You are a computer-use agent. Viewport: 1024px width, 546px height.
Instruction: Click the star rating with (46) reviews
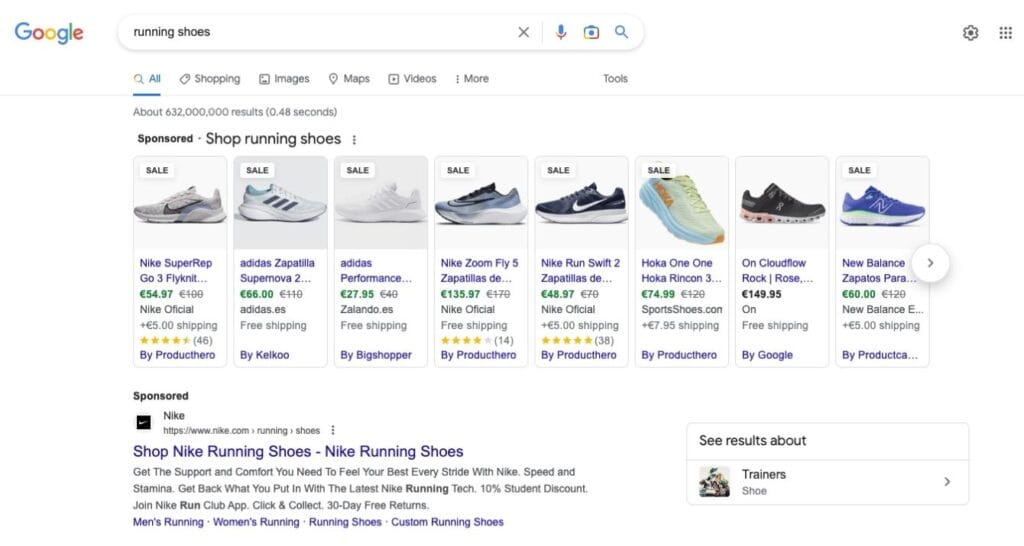(176, 340)
